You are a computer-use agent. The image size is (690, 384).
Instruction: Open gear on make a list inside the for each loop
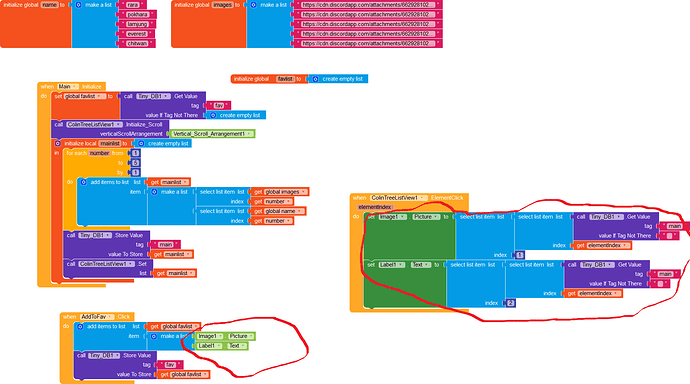pyautogui.click(x=154, y=192)
